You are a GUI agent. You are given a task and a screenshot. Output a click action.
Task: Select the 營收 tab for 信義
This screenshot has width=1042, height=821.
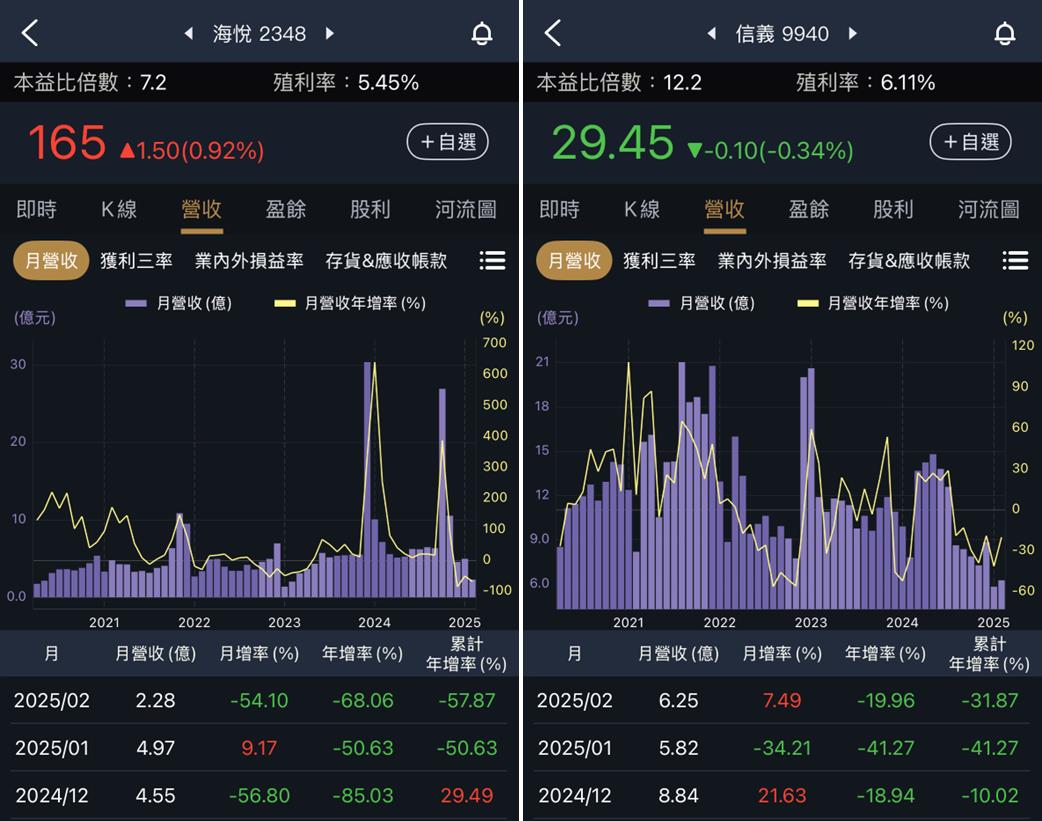[x=725, y=209]
